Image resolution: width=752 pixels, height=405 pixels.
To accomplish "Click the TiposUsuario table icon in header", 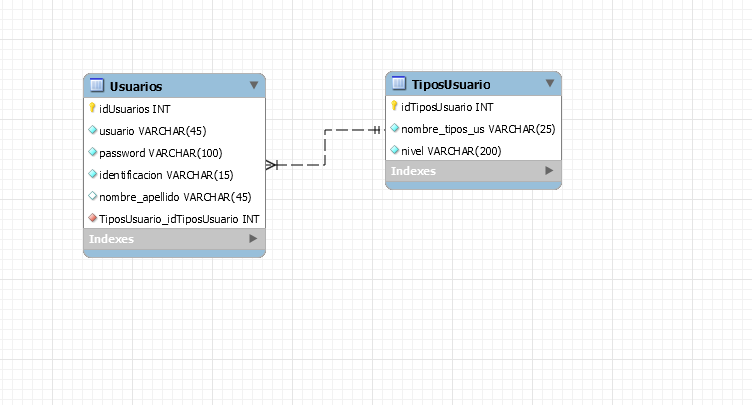I will [399, 84].
